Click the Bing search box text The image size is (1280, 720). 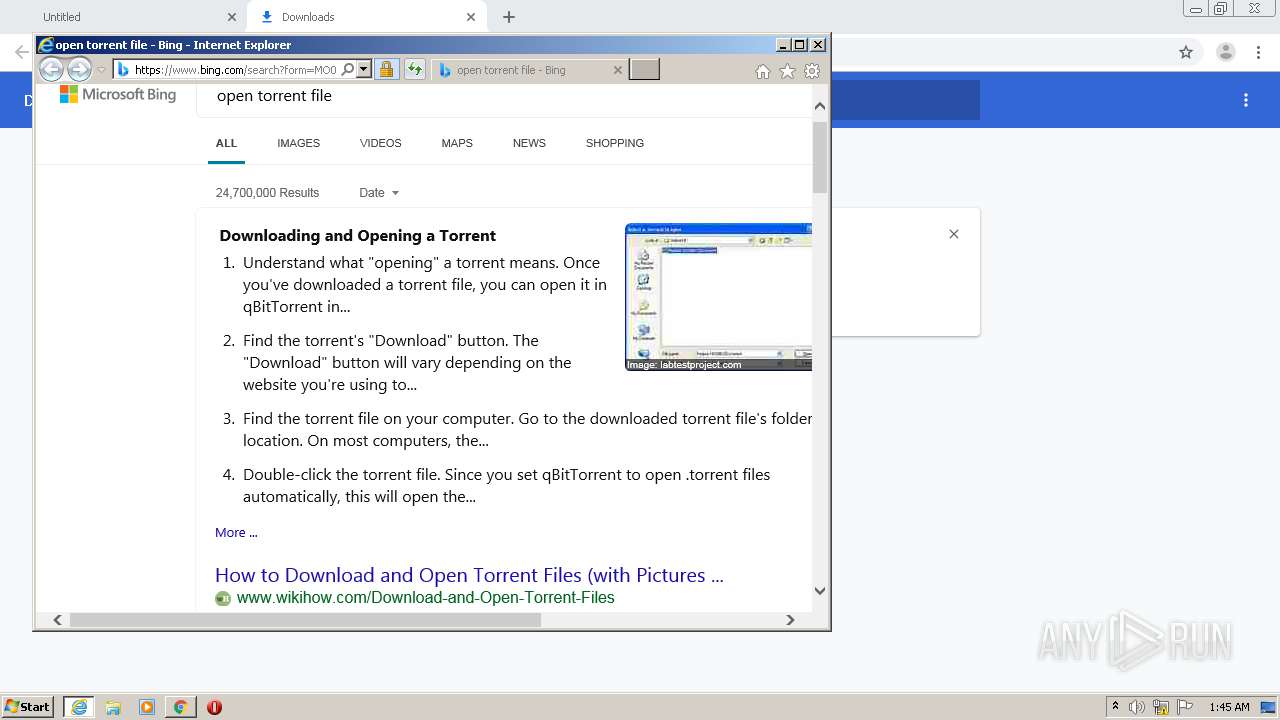point(274,96)
